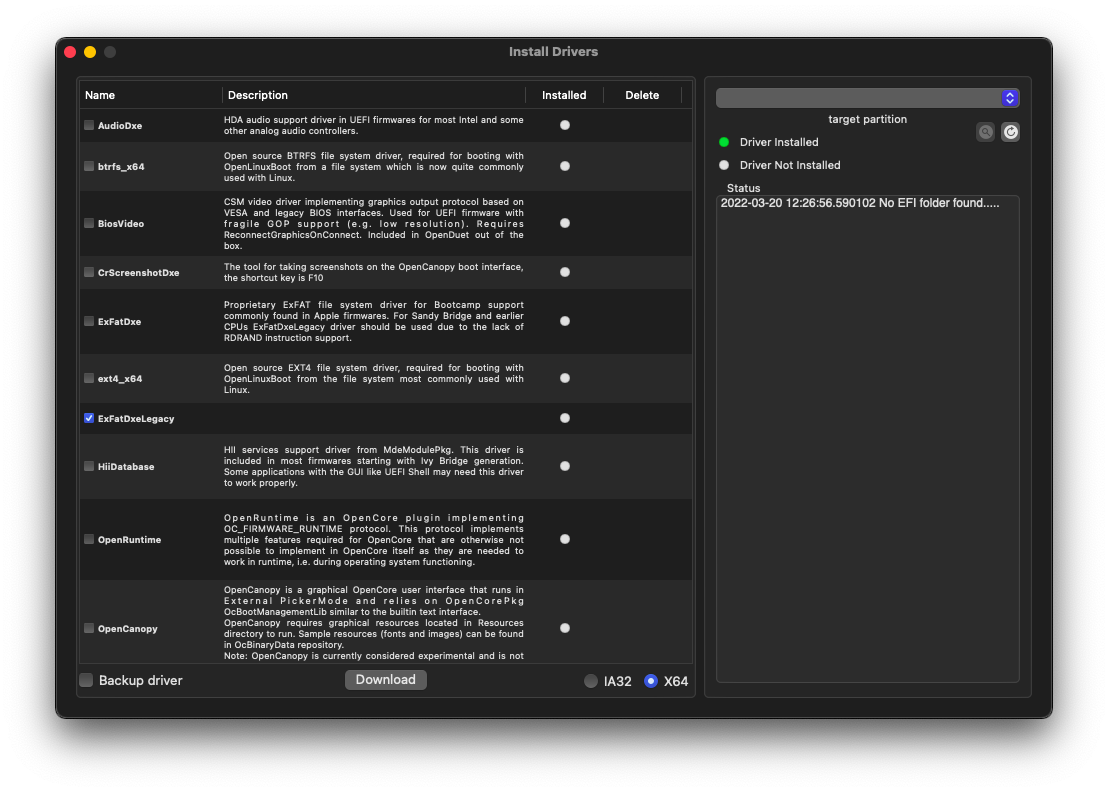This screenshot has width=1108, height=792.
Task: Tick the HiiDatabase driver checkbox
Action: click(x=89, y=466)
